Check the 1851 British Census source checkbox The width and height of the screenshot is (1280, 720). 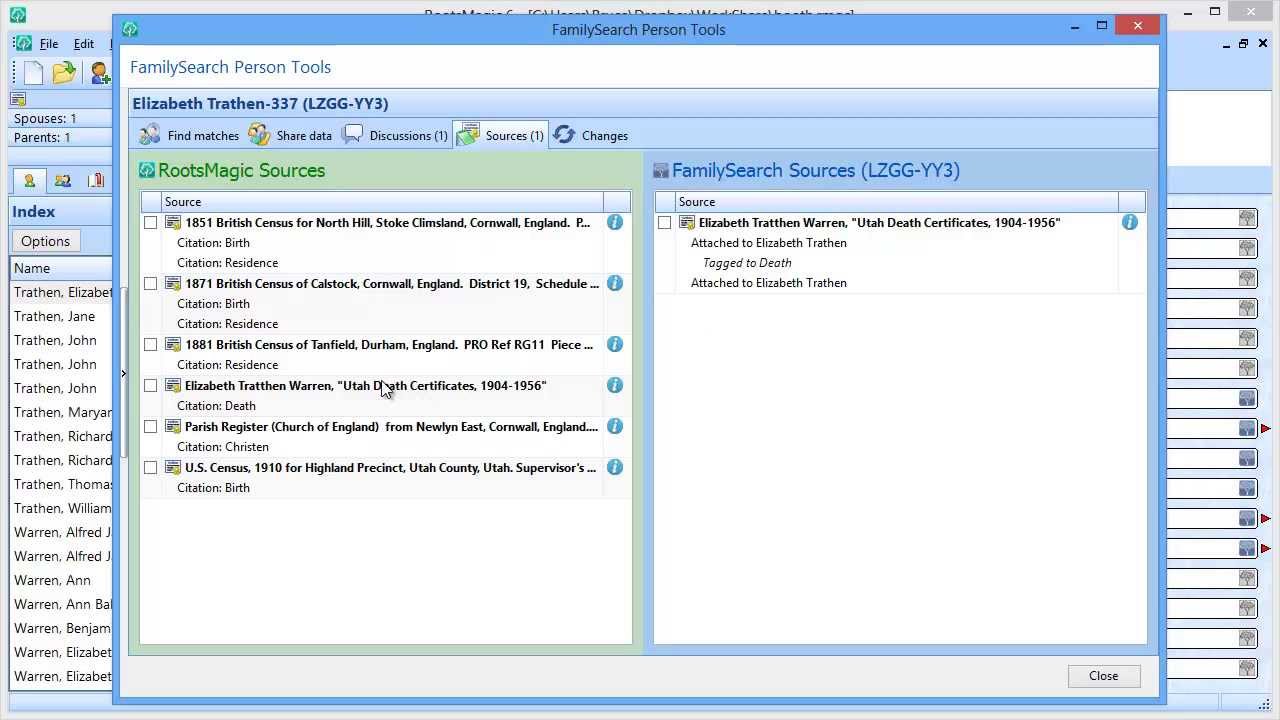click(x=151, y=223)
